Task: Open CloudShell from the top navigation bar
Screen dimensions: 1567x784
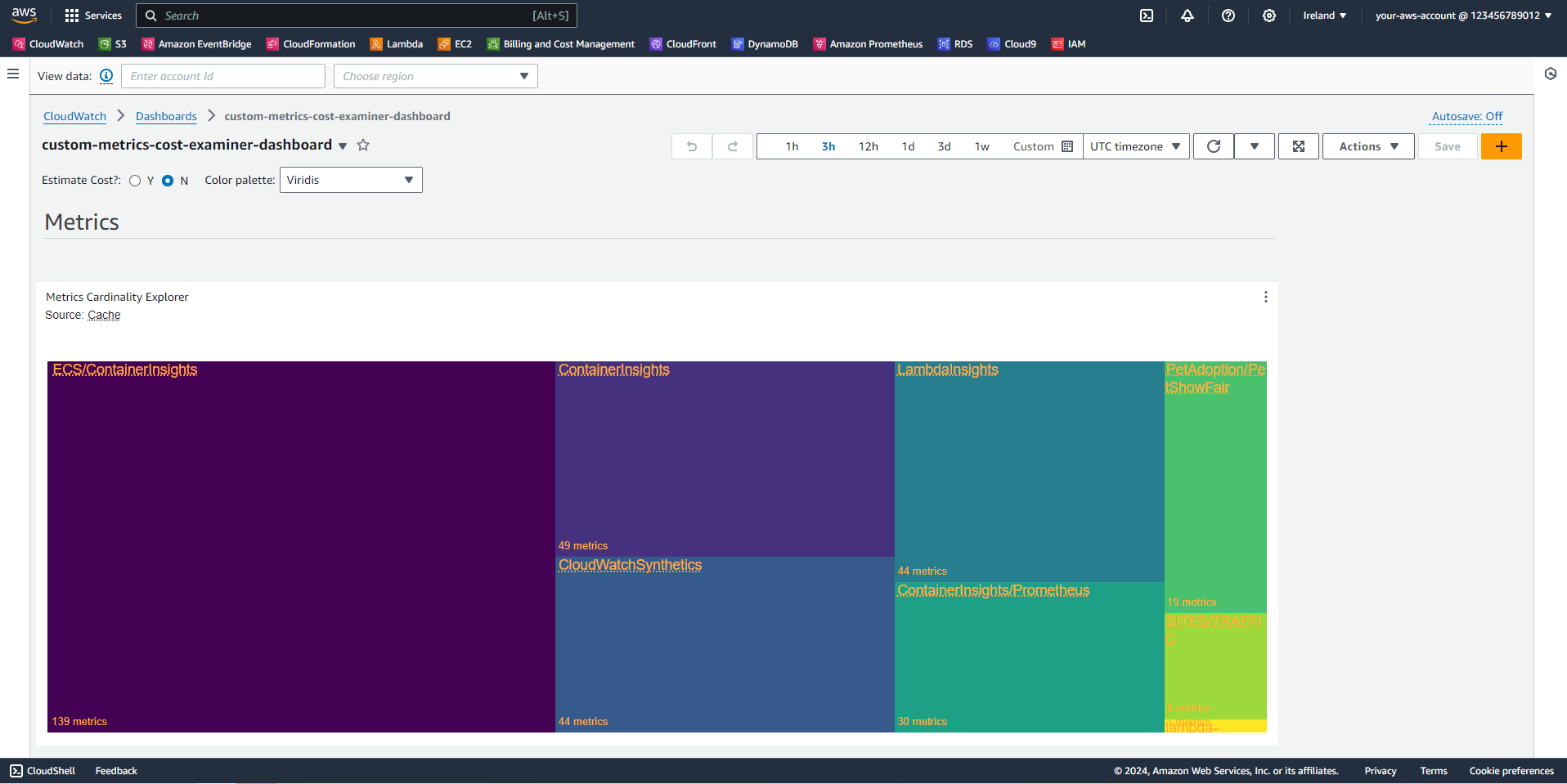Action: (43, 770)
